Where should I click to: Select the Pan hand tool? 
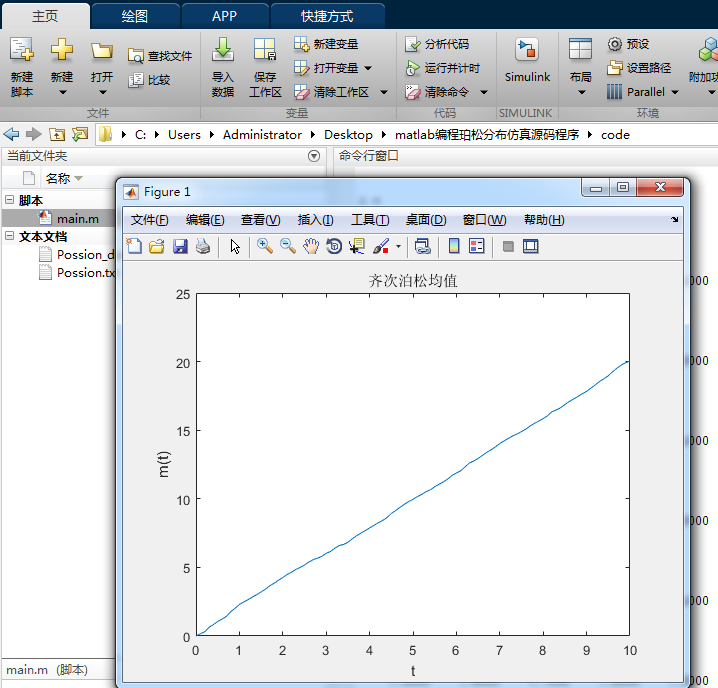pyautogui.click(x=311, y=246)
